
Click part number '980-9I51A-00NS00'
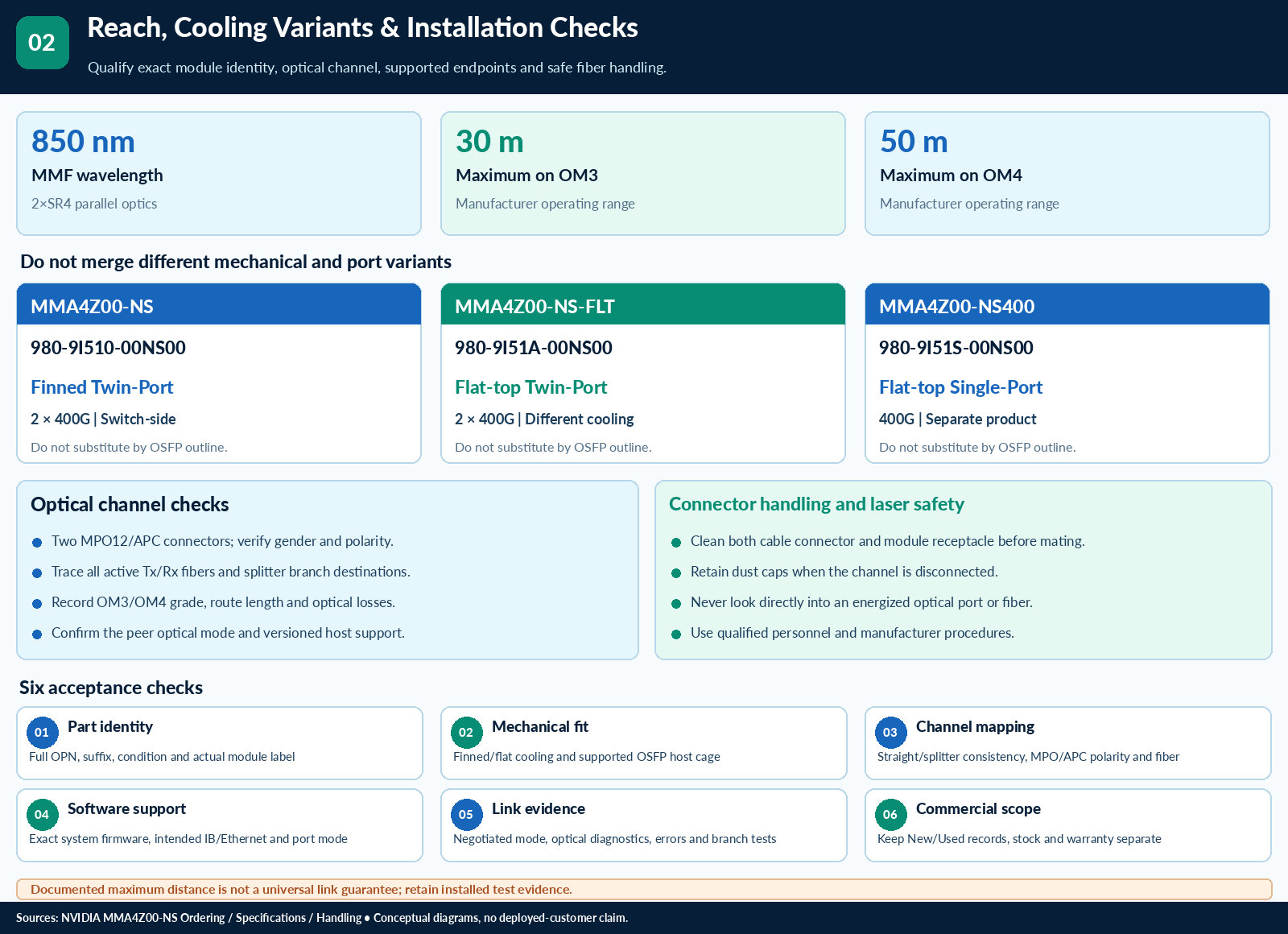click(x=533, y=348)
